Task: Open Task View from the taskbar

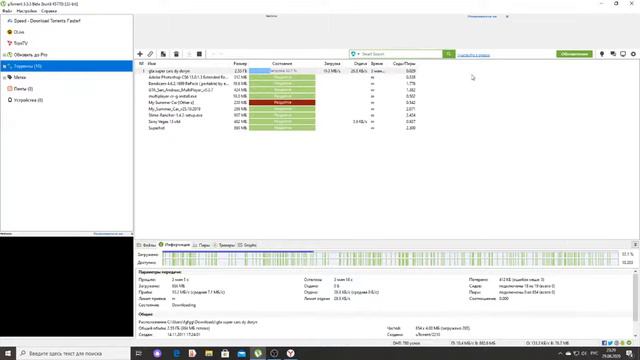Action: point(139,353)
